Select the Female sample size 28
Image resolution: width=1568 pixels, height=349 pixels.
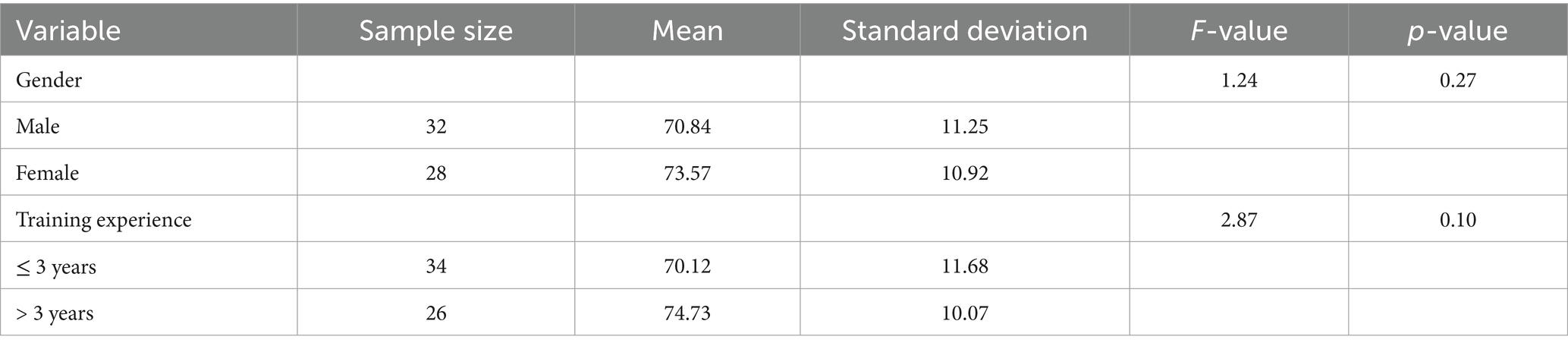pyautogui.click(x=435, y=173)
